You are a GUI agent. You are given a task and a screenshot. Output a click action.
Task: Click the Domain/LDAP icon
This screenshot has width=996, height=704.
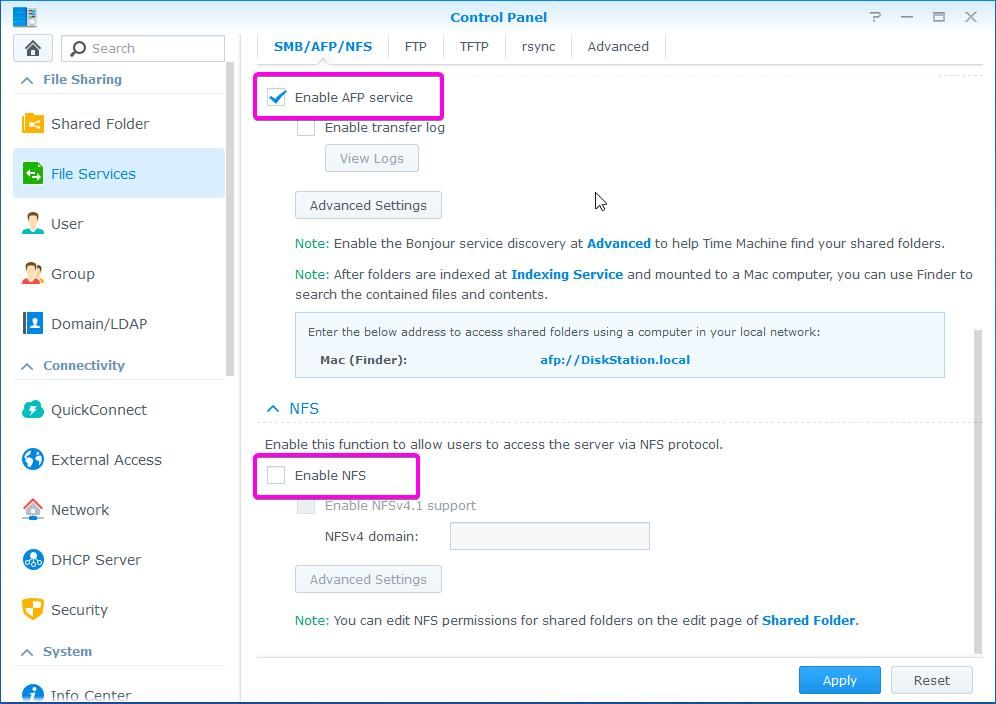(x=32, y=323)
